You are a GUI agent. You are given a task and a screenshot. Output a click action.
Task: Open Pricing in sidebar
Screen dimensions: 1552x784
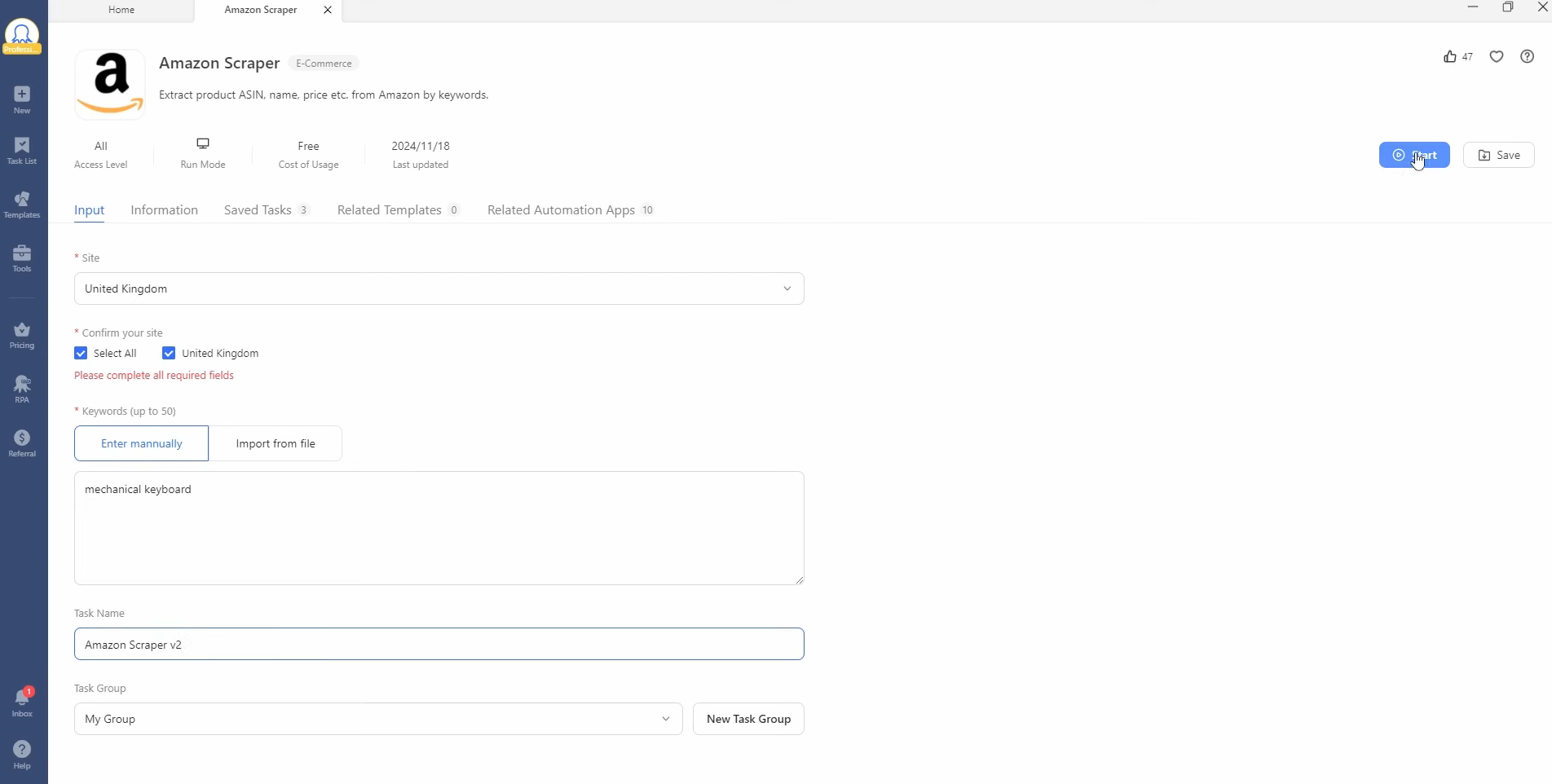click(x=22, y=335)
